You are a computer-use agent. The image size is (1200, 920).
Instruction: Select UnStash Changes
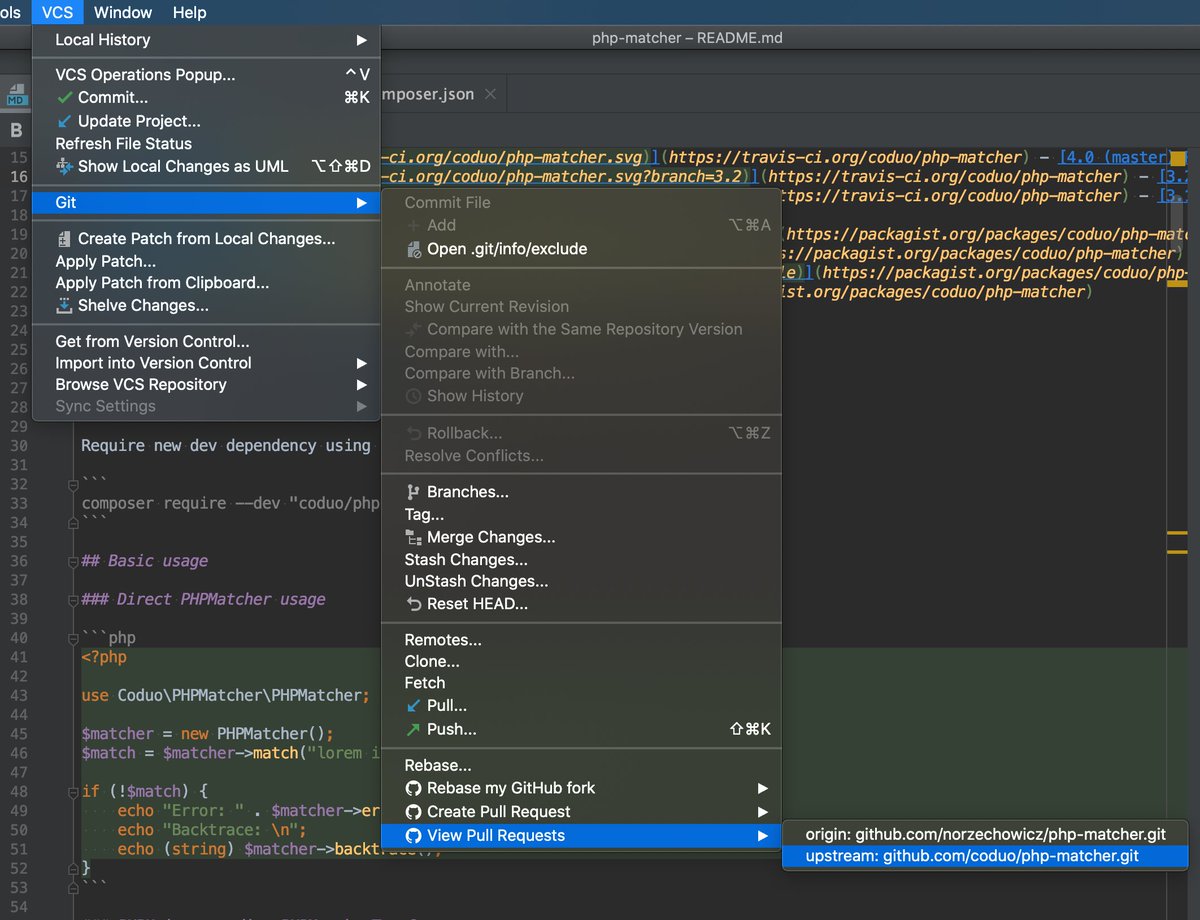click(x=581, y=582)
